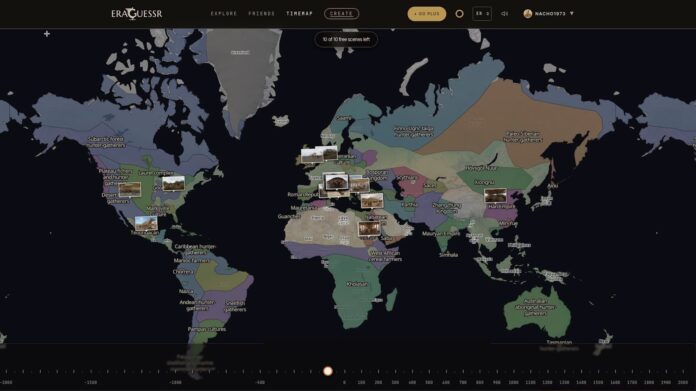Open the large scene thumbnail over Italy
Viewport: 696px width, 391px height.
[x=336, y=182]
